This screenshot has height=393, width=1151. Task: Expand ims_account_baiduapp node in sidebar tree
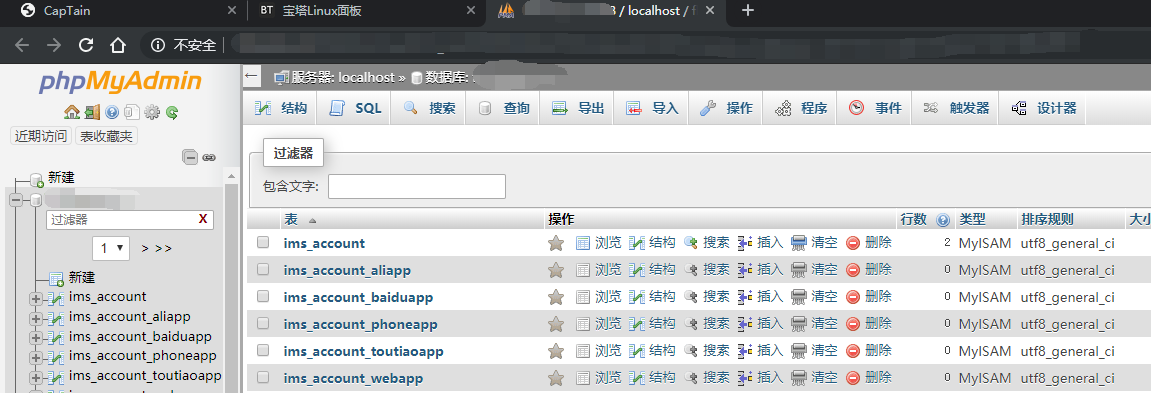click(35, 338)
